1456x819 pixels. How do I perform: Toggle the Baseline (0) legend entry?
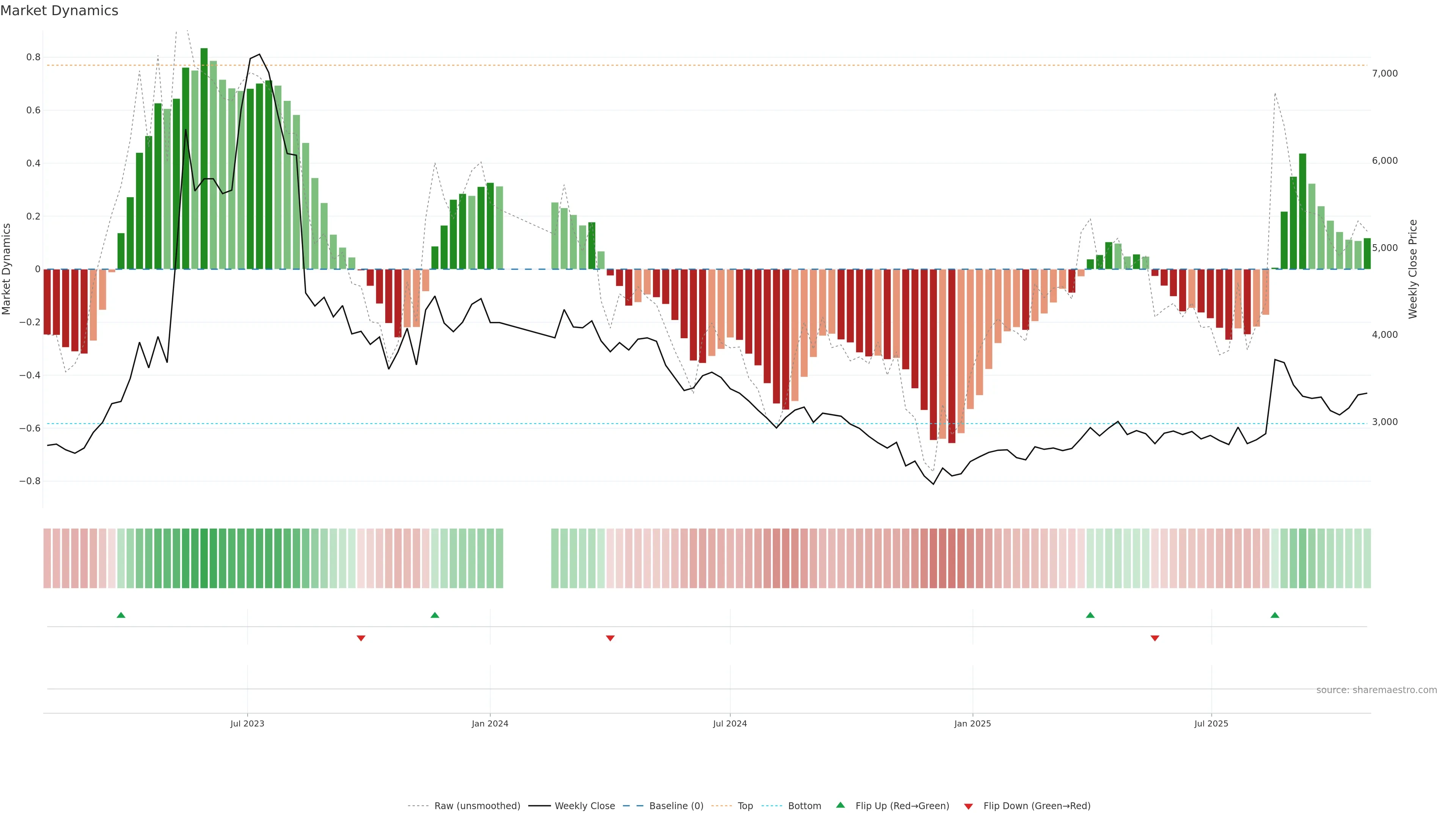point(676,806)
